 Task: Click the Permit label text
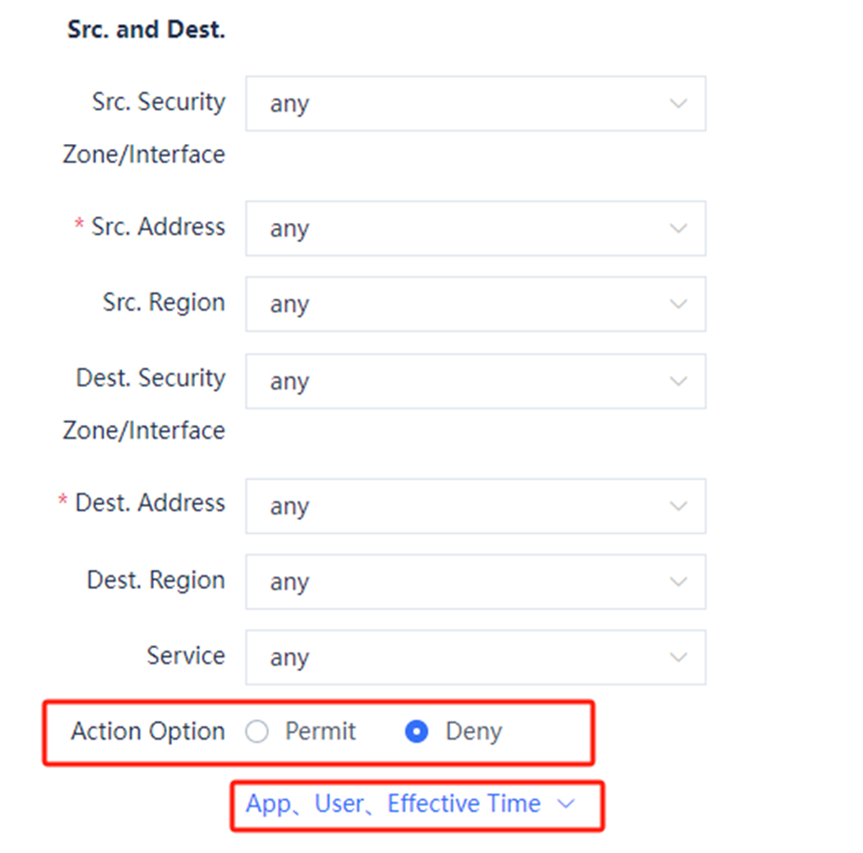[320, 731]
